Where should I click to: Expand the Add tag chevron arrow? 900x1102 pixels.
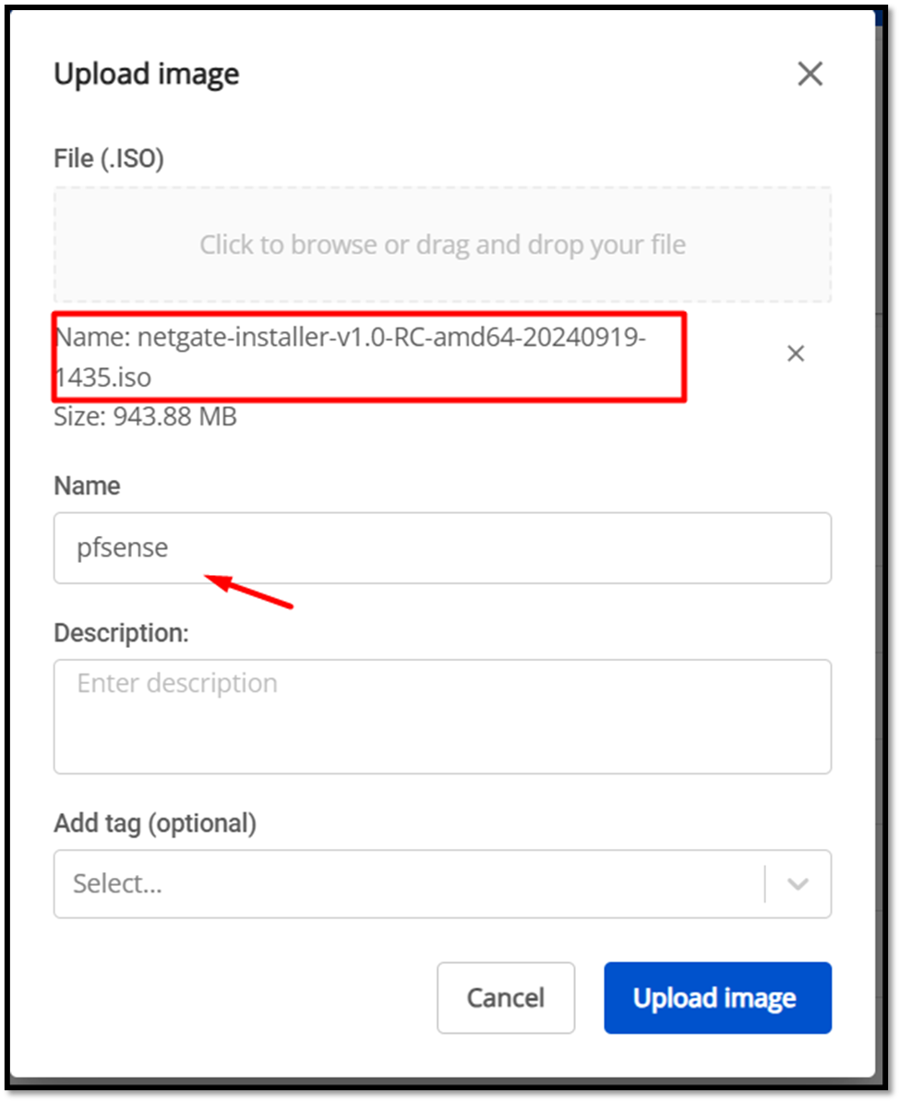[x=797, y=884]
